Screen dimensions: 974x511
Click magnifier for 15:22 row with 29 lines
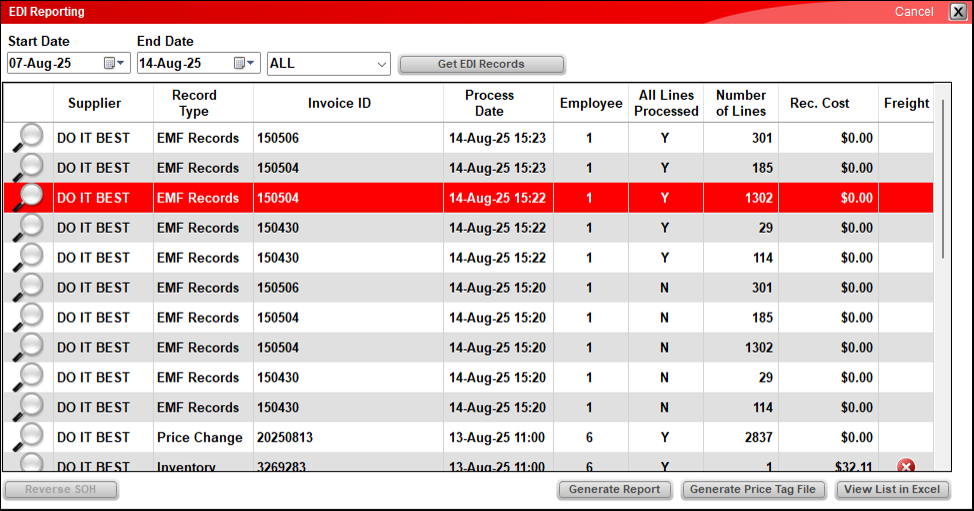(x=30, y=227)
